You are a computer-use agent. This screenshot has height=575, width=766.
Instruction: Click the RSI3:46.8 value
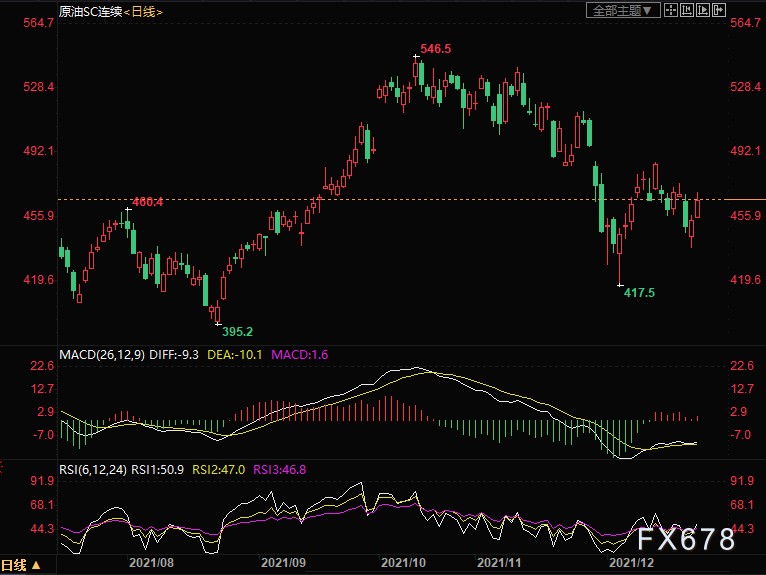(279, 470)
